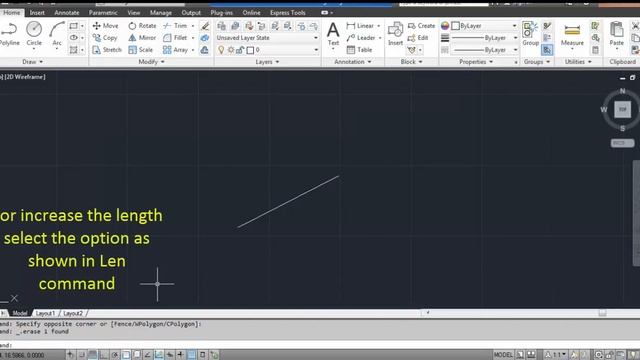Pick the Array tool
Viewport: 640px width, 360px height.
(176, 50)
